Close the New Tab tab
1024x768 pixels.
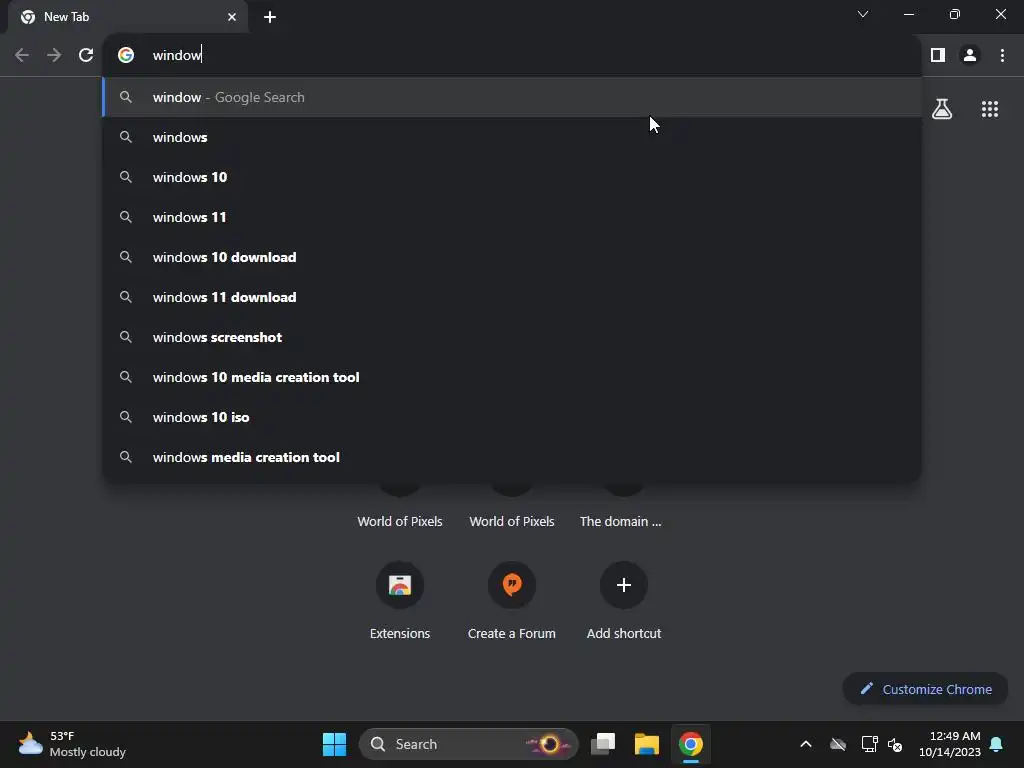pyautogui.click(x=232, y=17)
